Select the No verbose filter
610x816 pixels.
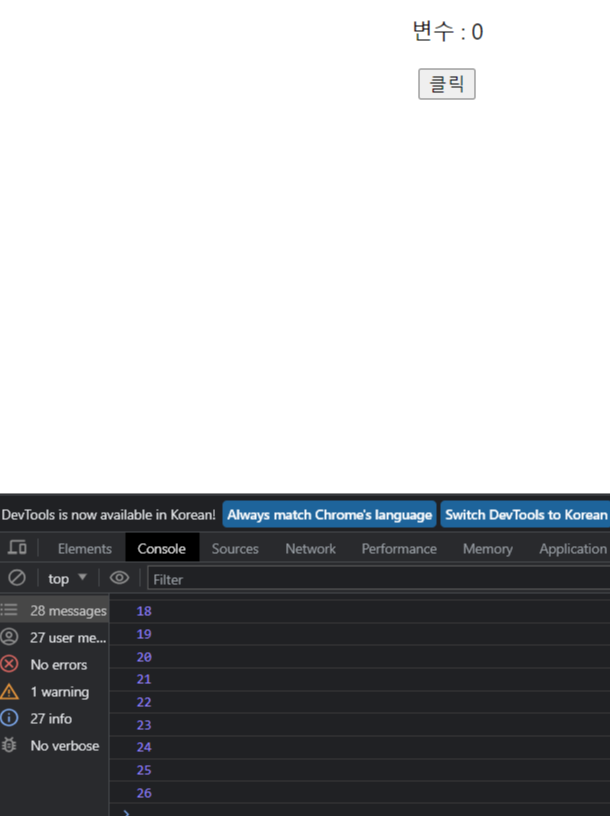pos(54,745)
